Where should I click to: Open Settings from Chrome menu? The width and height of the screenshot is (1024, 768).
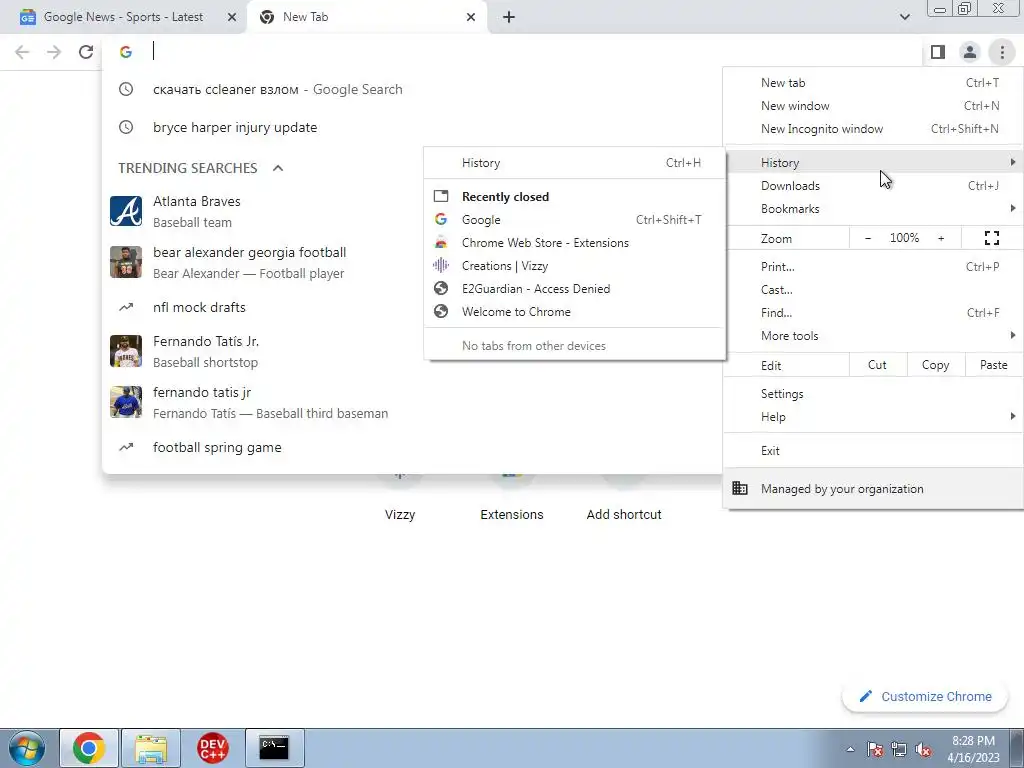point(873,394)
